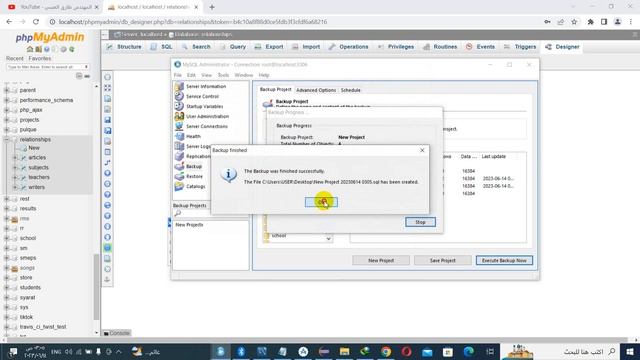
Task: Bookmark page with star icon
Action: pyautogui.click(x=574, y=22)
